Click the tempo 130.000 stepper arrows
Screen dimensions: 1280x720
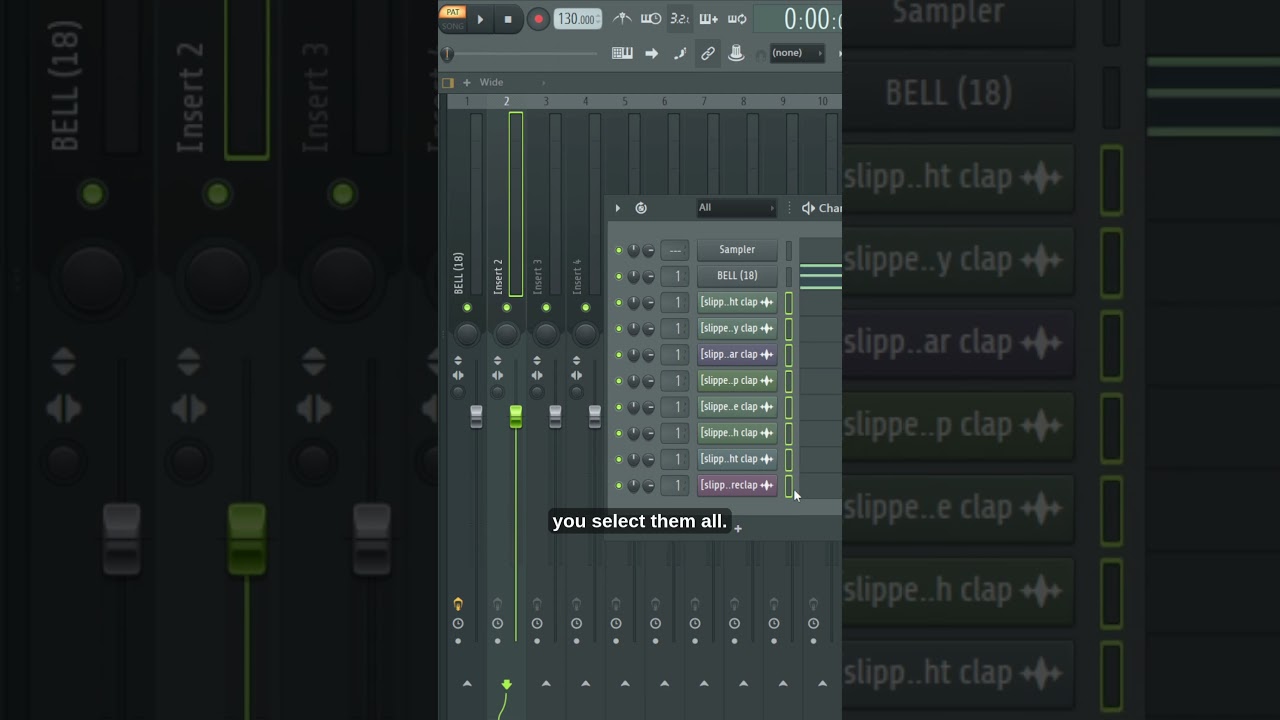[598, 19]
